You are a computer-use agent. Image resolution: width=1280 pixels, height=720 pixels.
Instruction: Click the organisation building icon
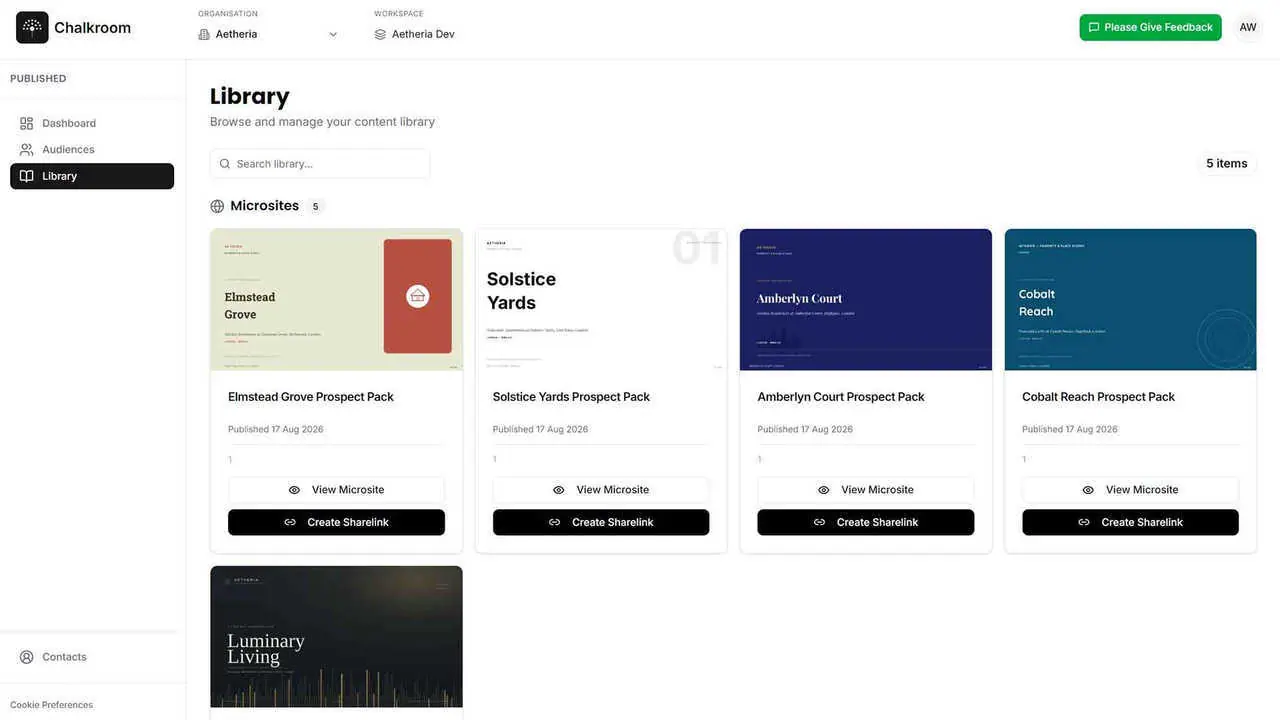tap(204, 34)
